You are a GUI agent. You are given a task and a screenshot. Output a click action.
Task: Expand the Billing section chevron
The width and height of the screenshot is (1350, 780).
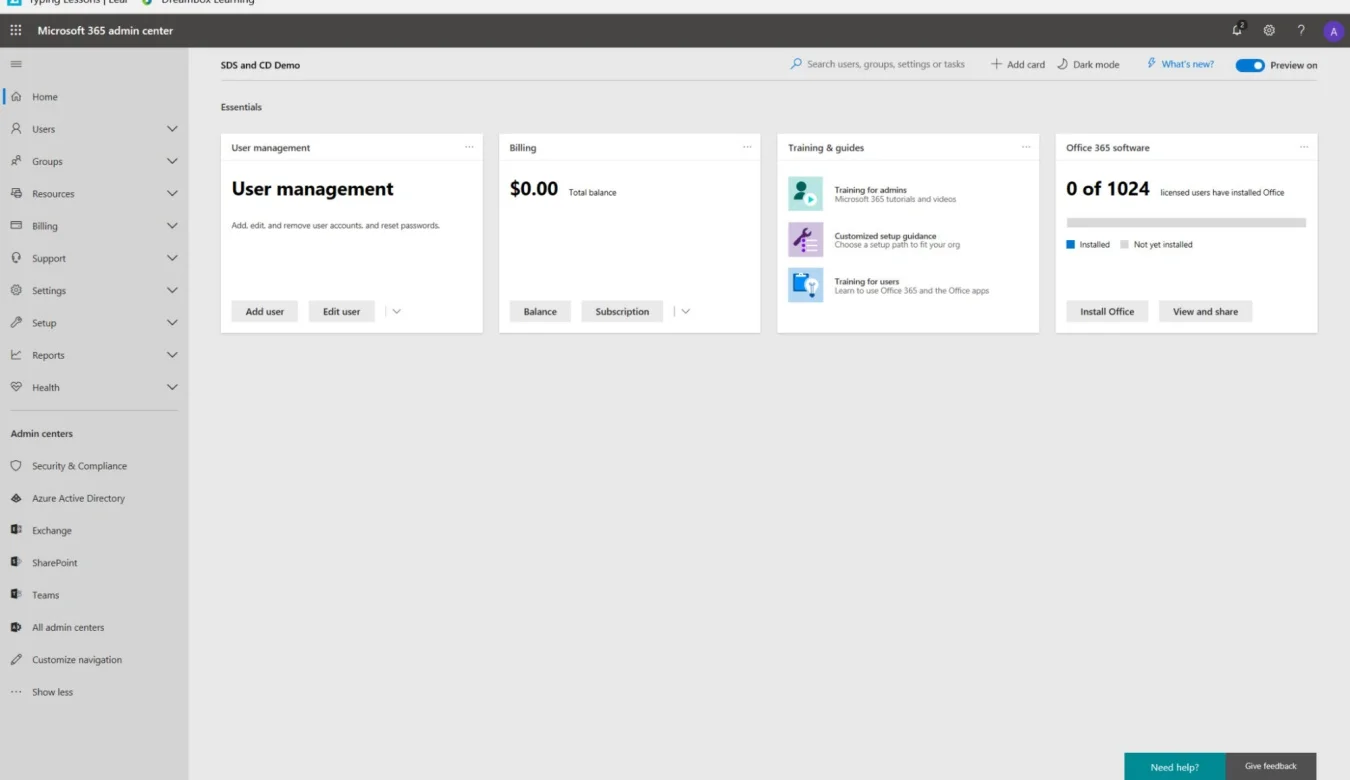172,226
